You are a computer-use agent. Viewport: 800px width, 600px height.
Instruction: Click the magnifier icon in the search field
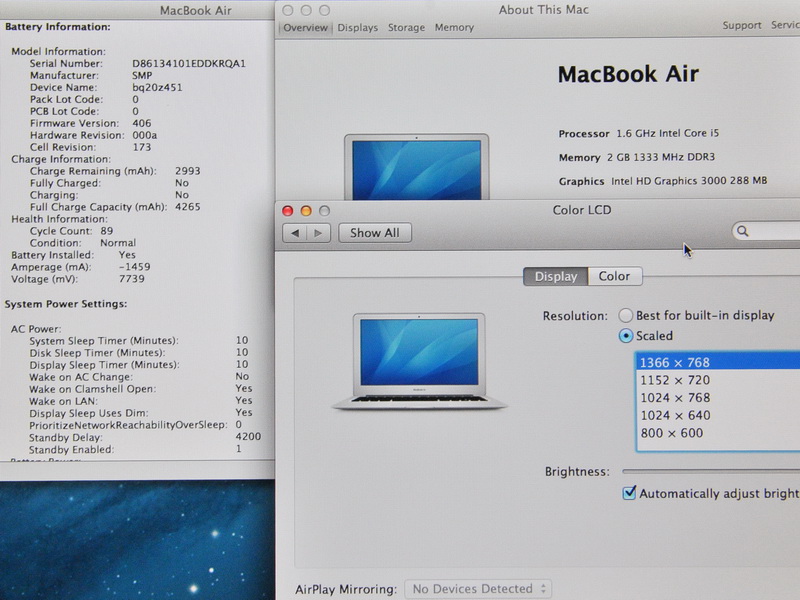click(742, 231)
